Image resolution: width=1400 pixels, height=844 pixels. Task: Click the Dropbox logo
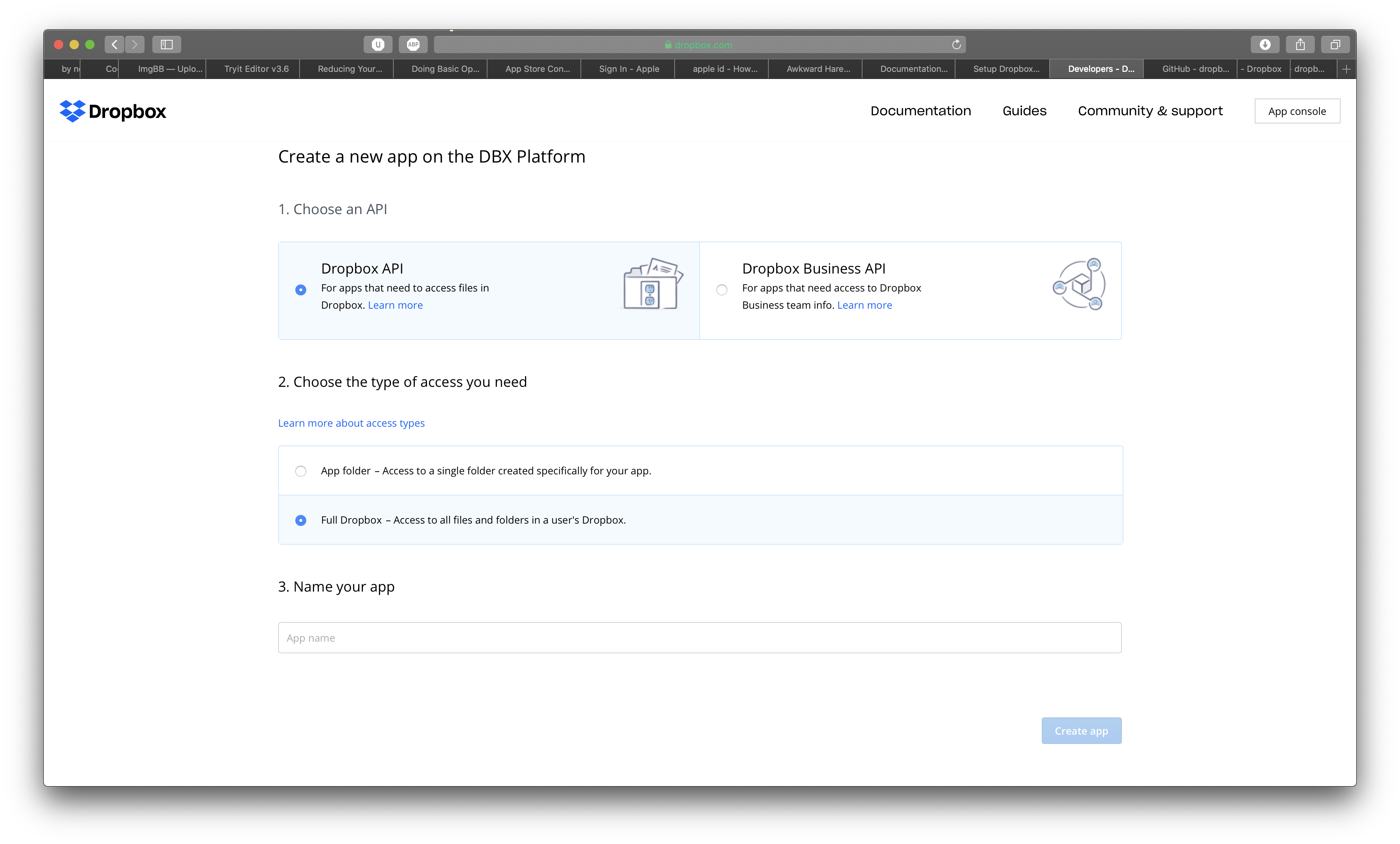tap(112, 111)
